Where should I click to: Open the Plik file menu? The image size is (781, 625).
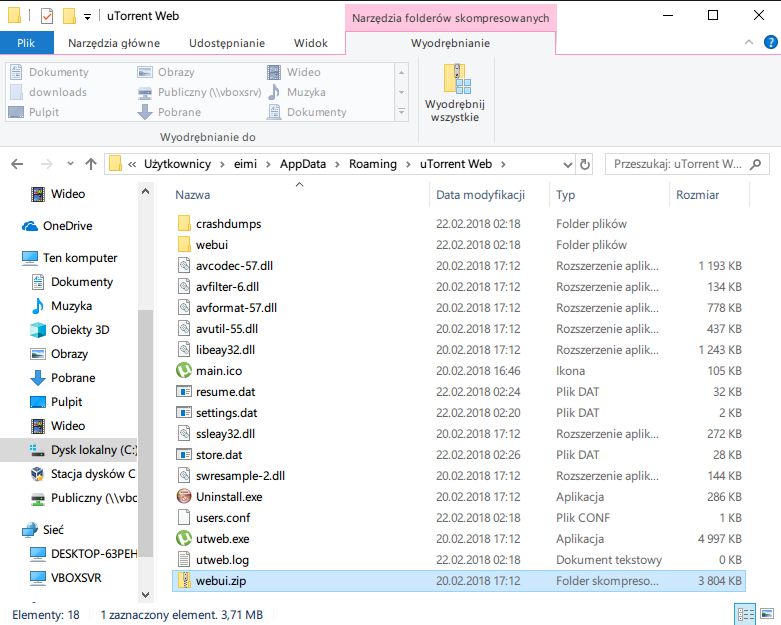[26, 43]
